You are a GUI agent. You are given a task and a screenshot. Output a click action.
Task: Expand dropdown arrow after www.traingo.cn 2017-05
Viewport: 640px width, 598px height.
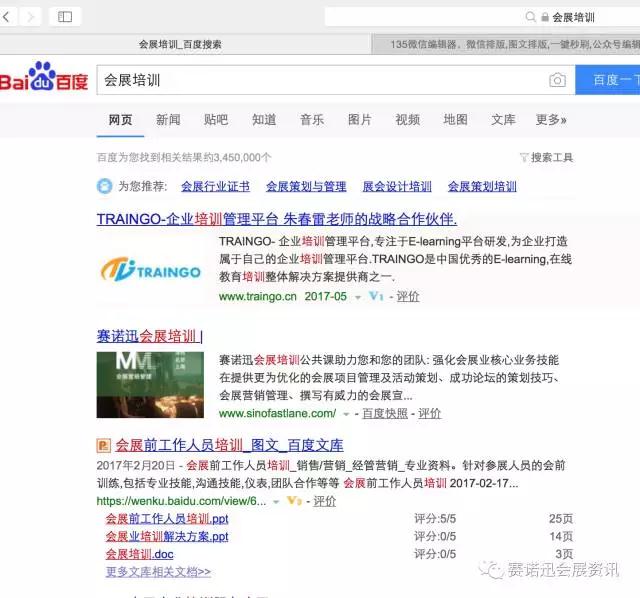click(358, 297)
